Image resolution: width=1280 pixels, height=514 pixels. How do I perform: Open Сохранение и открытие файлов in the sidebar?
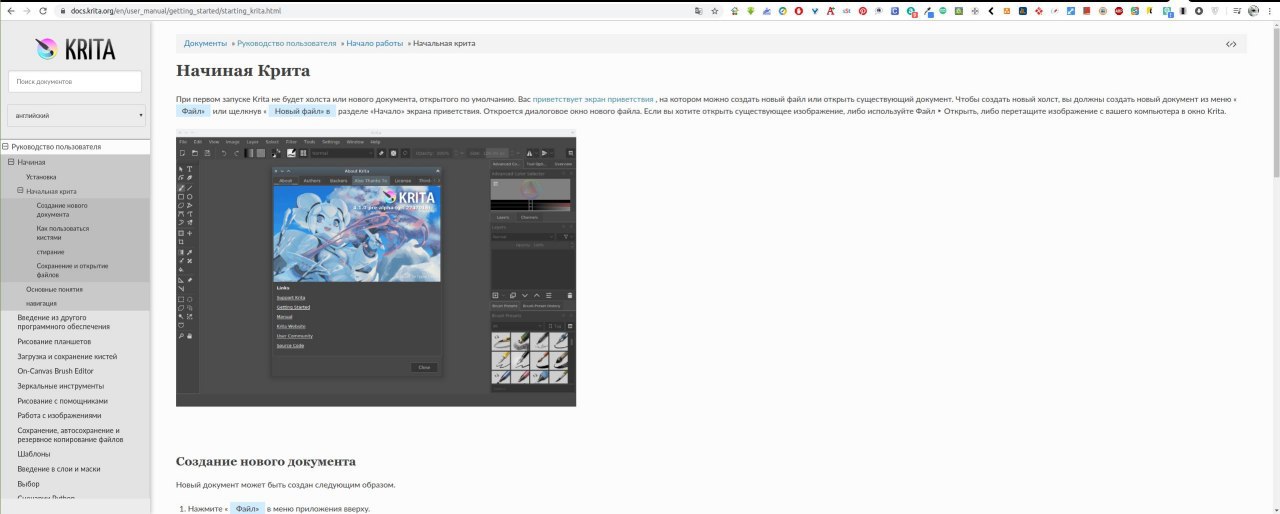pyautogui.click(x=72, y=270)
